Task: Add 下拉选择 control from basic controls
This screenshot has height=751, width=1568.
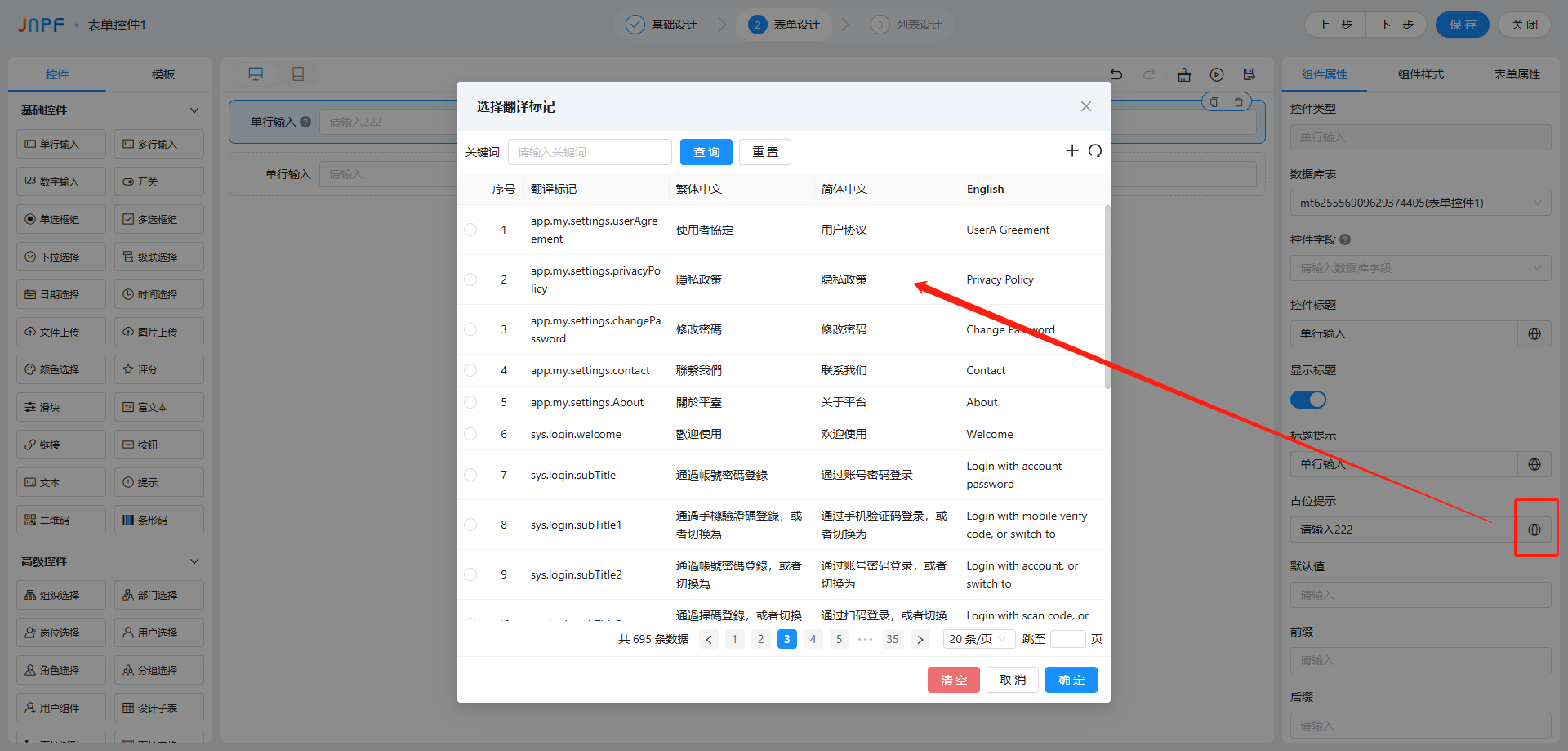Action: coord(61,257)
